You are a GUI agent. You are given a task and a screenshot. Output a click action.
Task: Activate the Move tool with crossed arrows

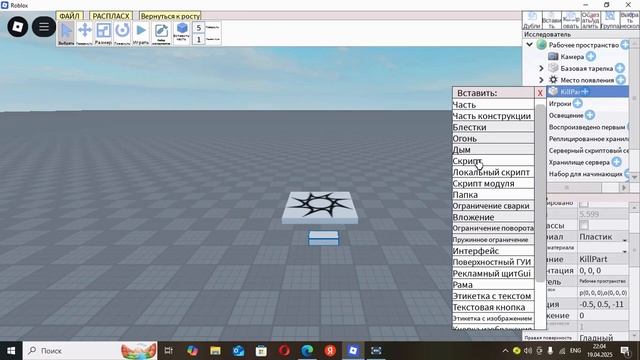coord(84,33)
